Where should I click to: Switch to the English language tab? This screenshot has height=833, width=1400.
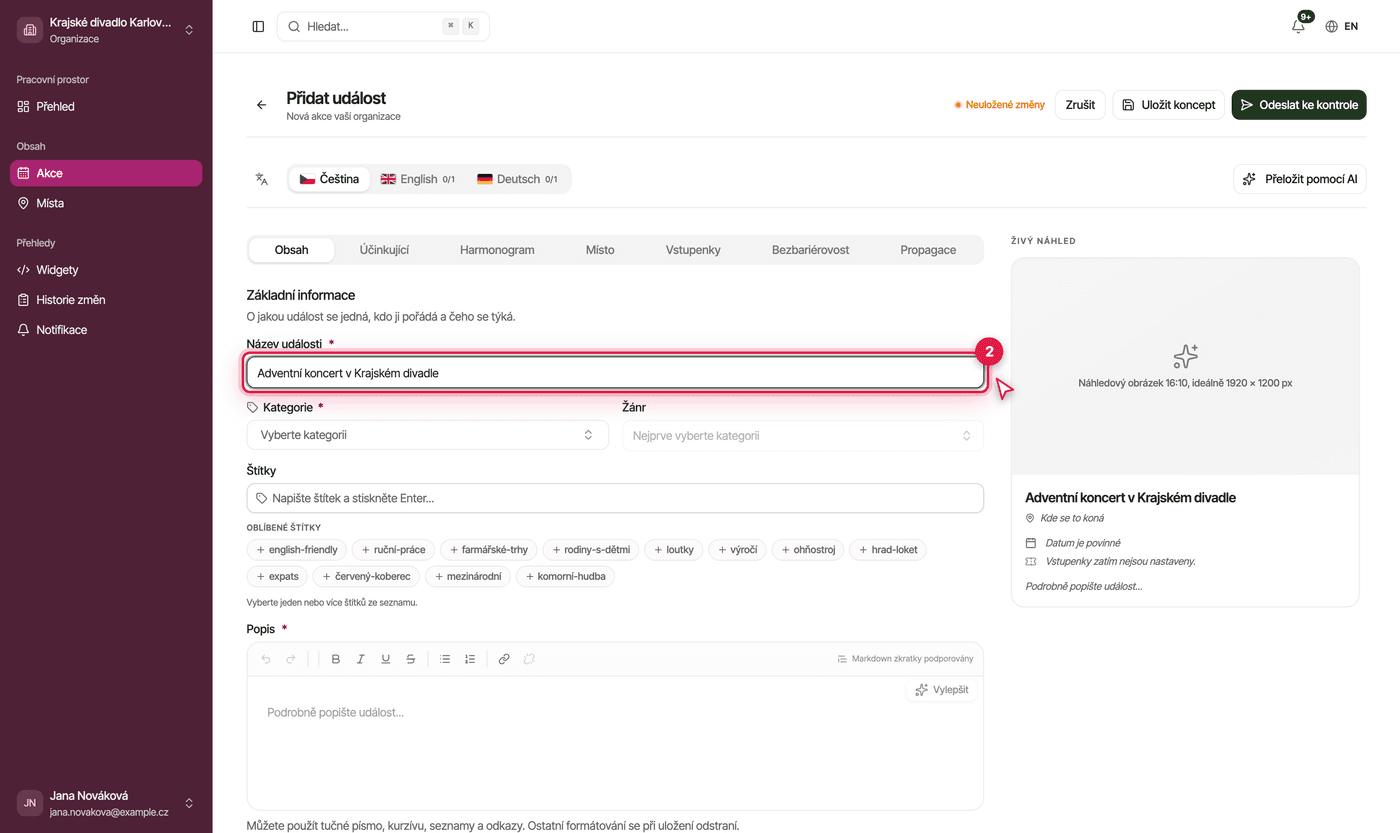pyautogui.click(x=417, y=179)
